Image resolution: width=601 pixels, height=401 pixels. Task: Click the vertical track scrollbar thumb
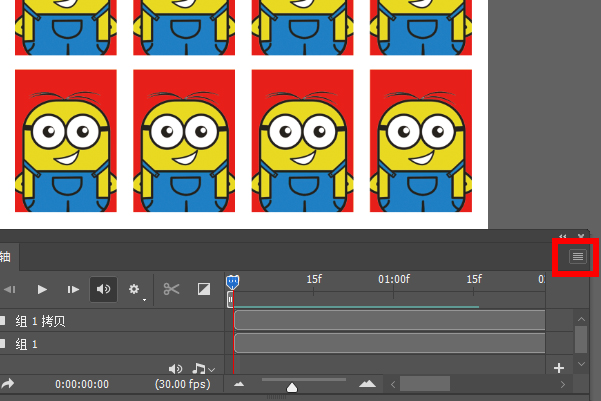581,339
